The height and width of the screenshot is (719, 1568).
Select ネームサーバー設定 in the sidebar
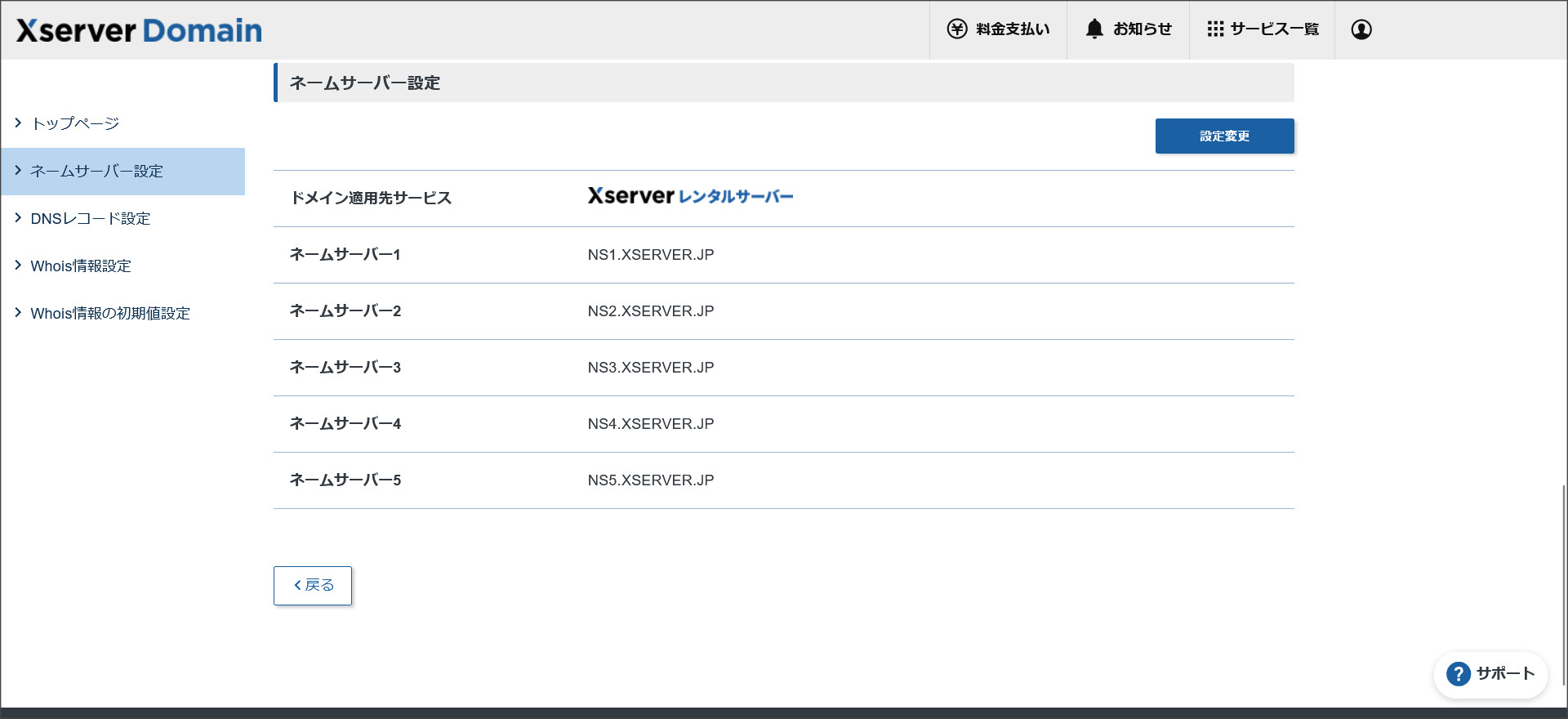coord(96,172)
